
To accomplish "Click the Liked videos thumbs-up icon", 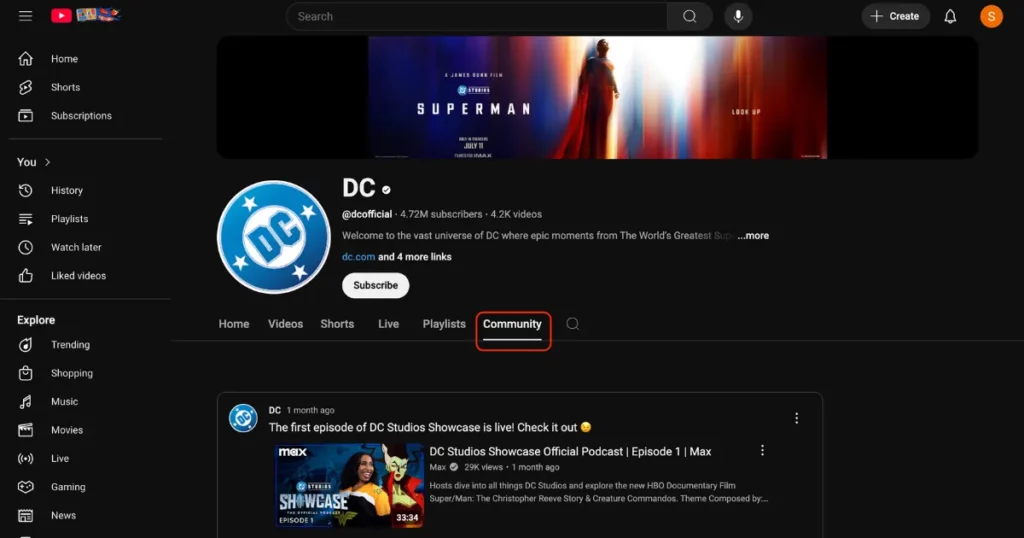I will tap(25, 276).
